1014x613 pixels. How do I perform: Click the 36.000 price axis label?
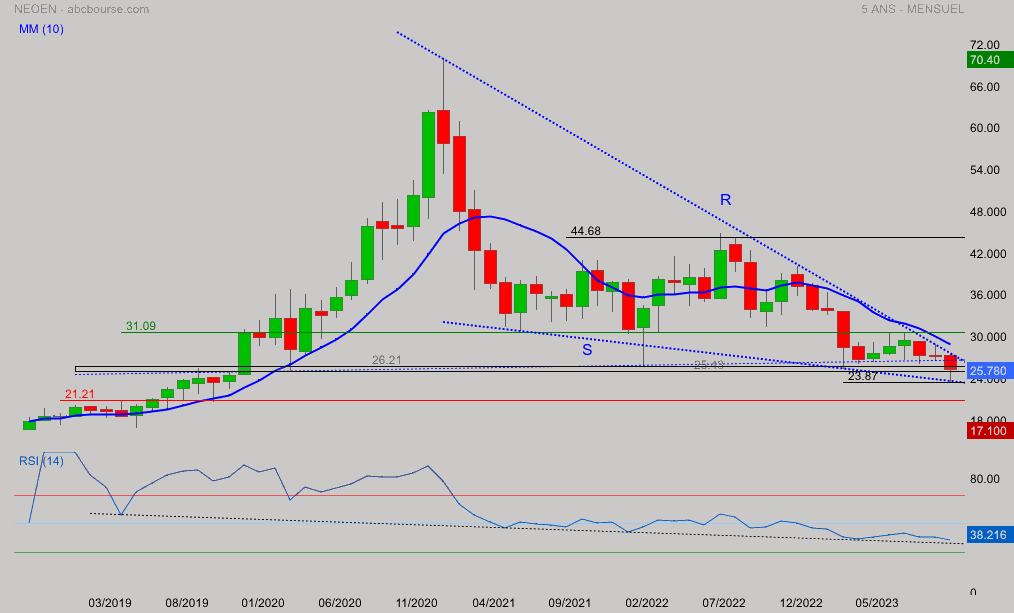(x=987, y=295)
